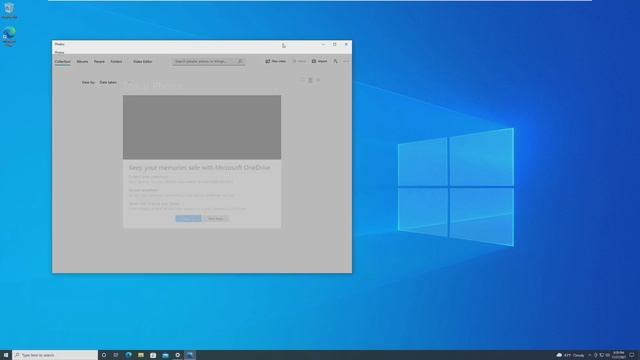
Task: Show hidden system tray icons
Action: point(589,355)
